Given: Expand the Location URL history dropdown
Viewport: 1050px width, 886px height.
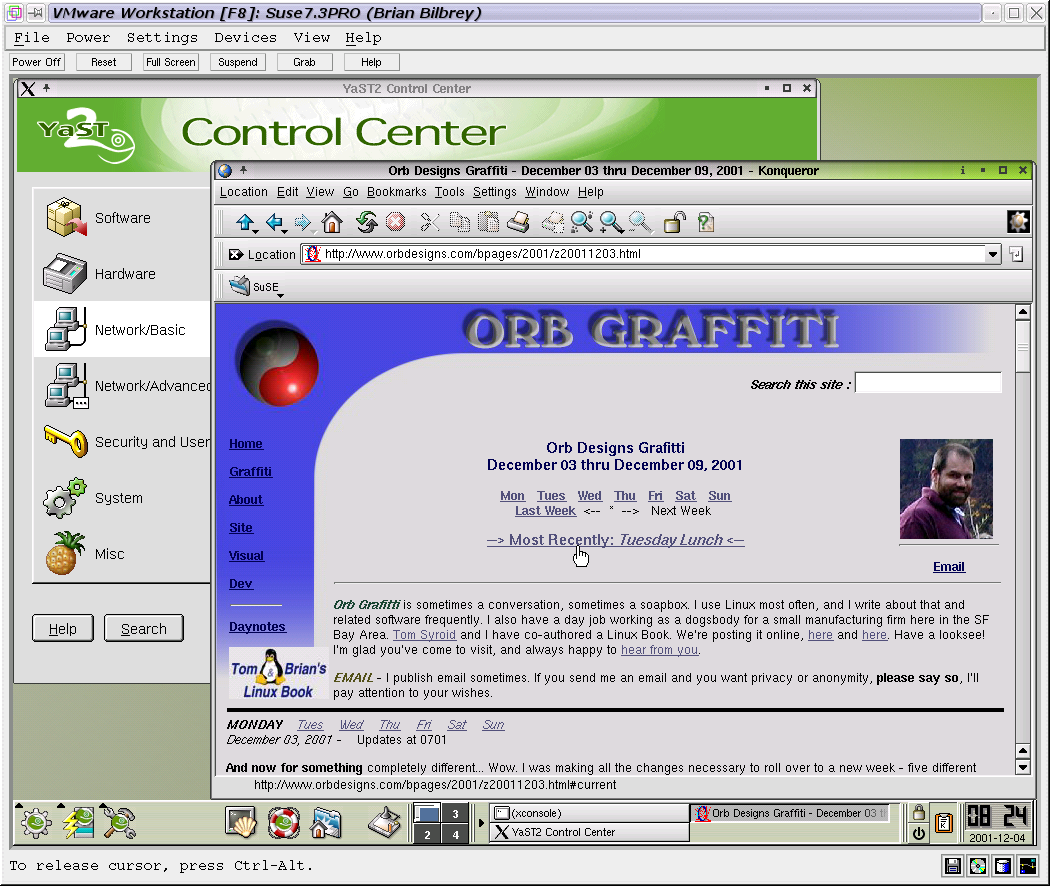Looking at the screenshot, I should [993, 254].
